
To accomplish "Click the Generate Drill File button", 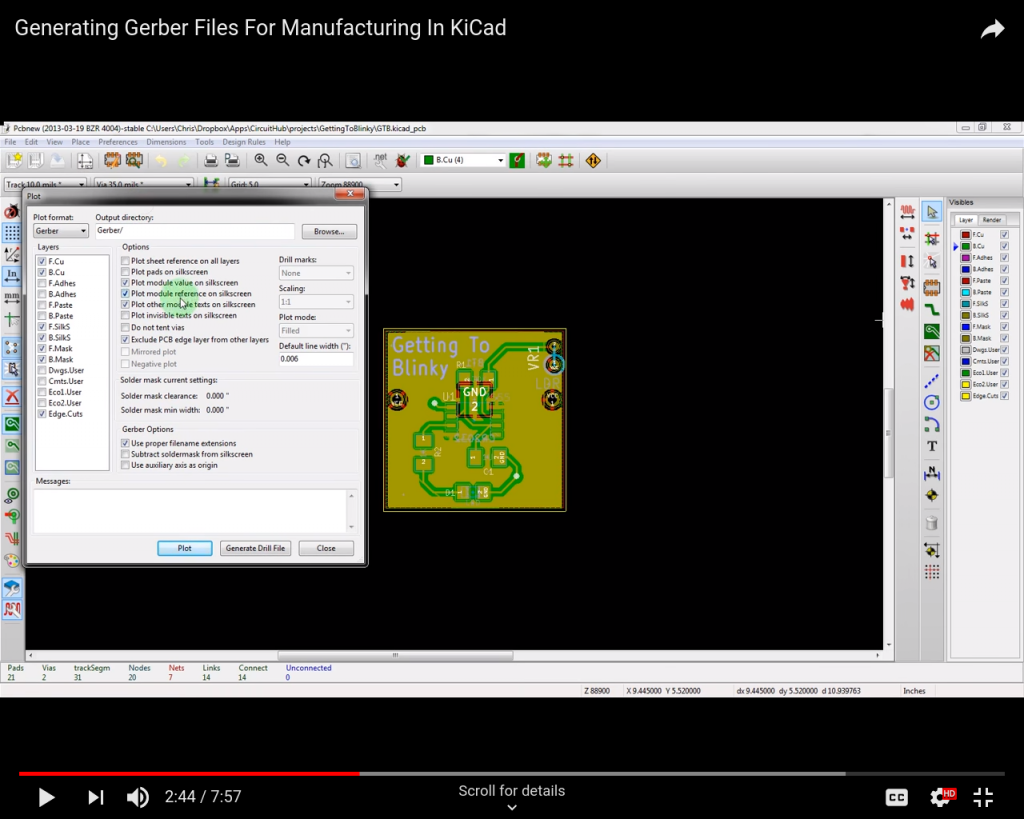I will pyautogui.click(x=256, y=548).
